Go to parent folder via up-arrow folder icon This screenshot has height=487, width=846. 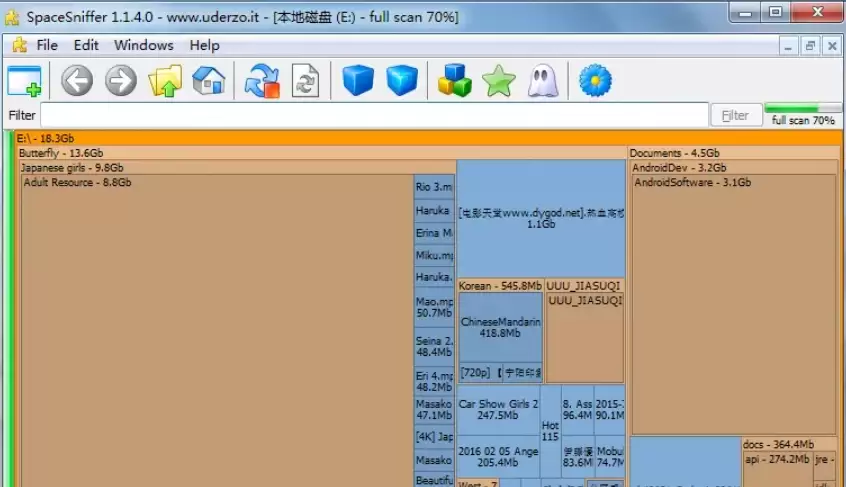tap(165, 81)
